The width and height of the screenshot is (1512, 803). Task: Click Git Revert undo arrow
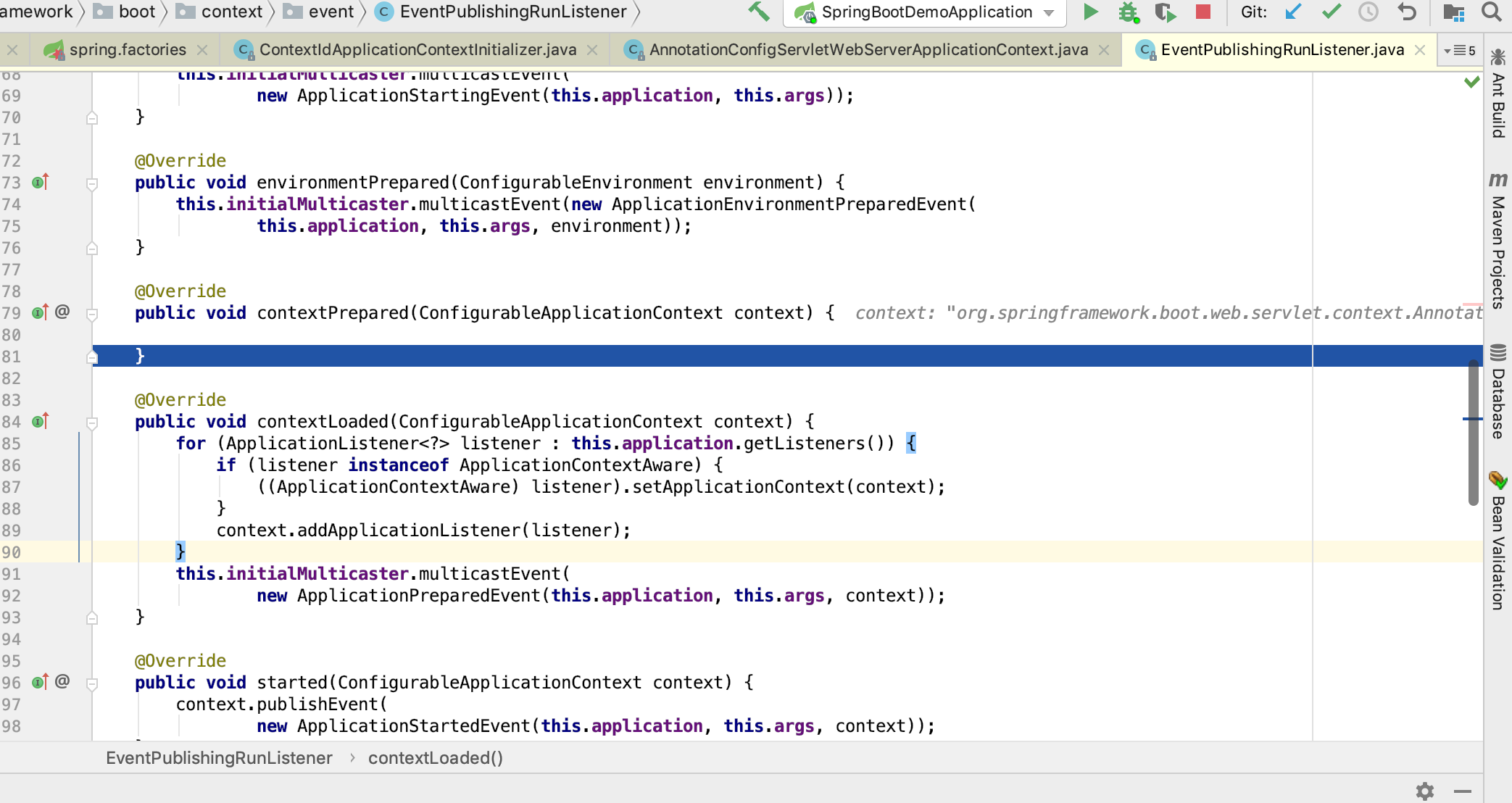point(1407,12)
